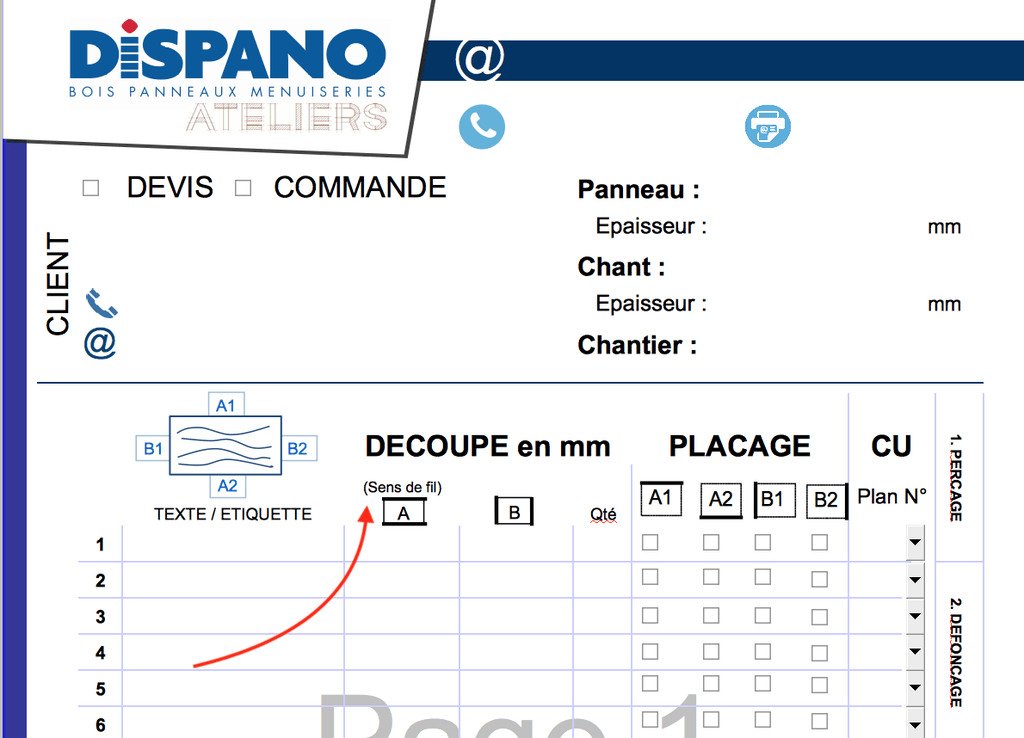This screenshot has width=1024, height=738.
Task: Click the B2 label right of panel diagram
Action: [298, 449]
